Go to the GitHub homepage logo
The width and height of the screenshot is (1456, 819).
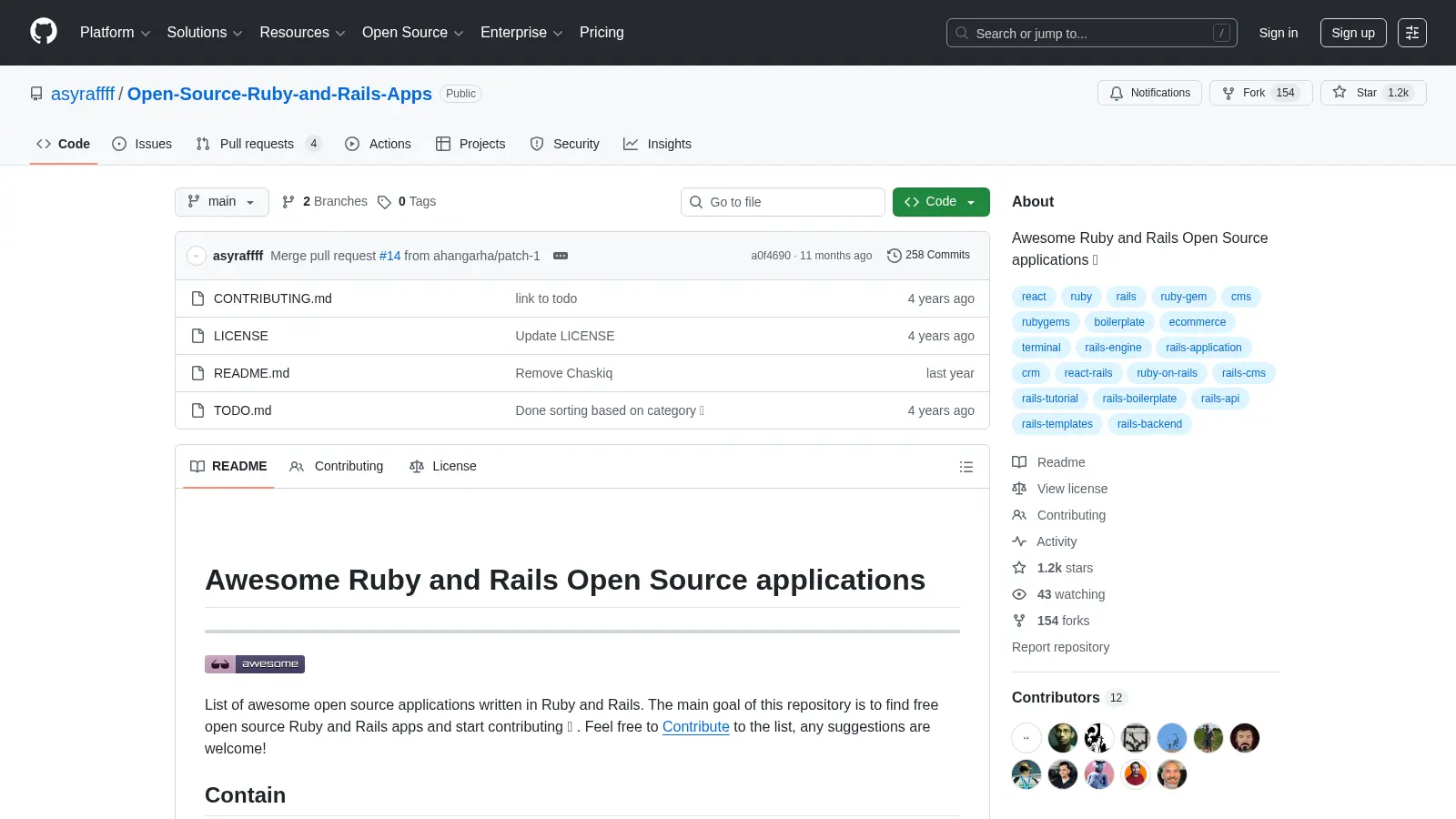tap(44, 32)
